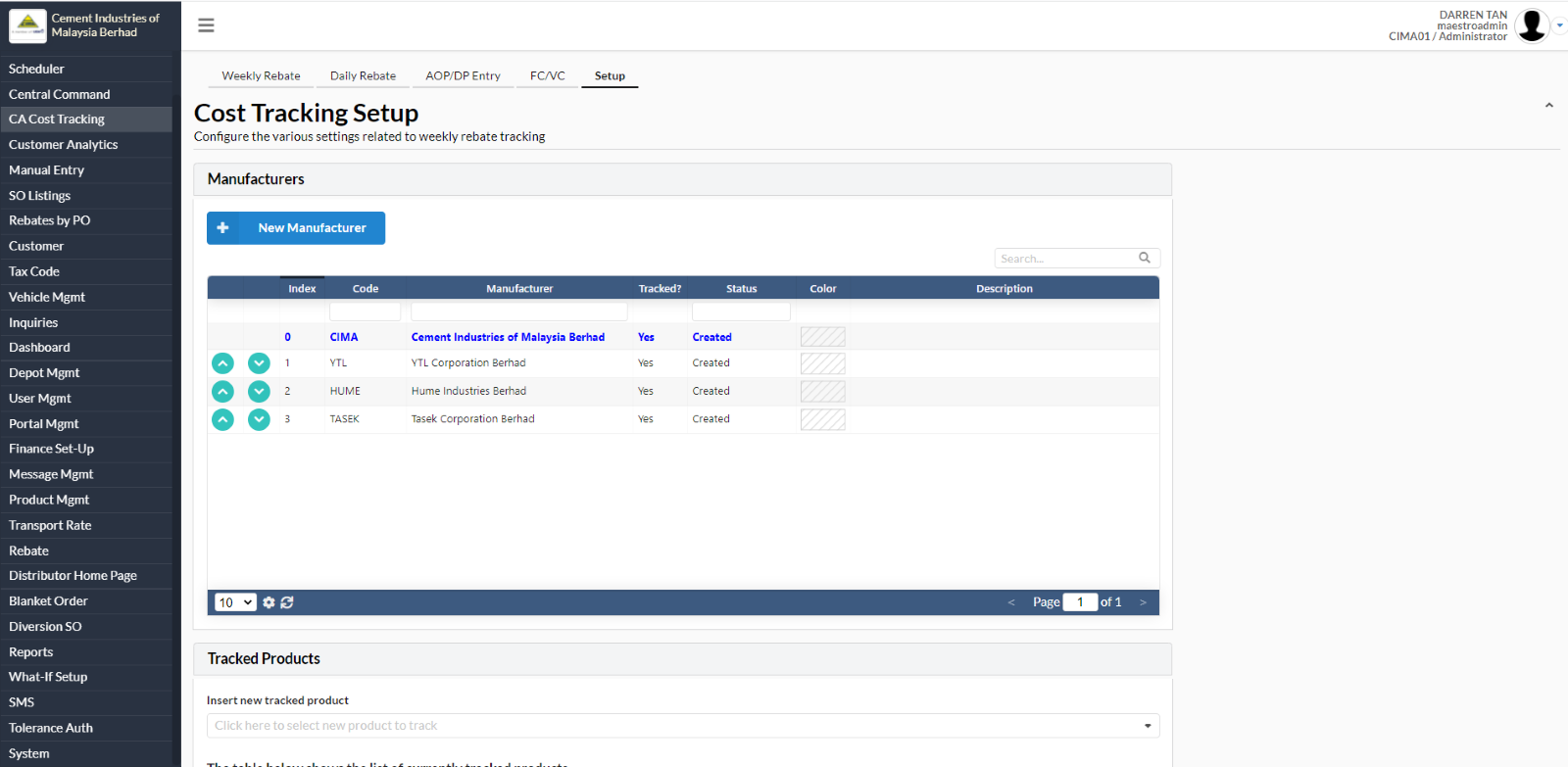Open Tax Code in the sidebar
Screen dimensions: 1568x767
(x=86, y=271)
